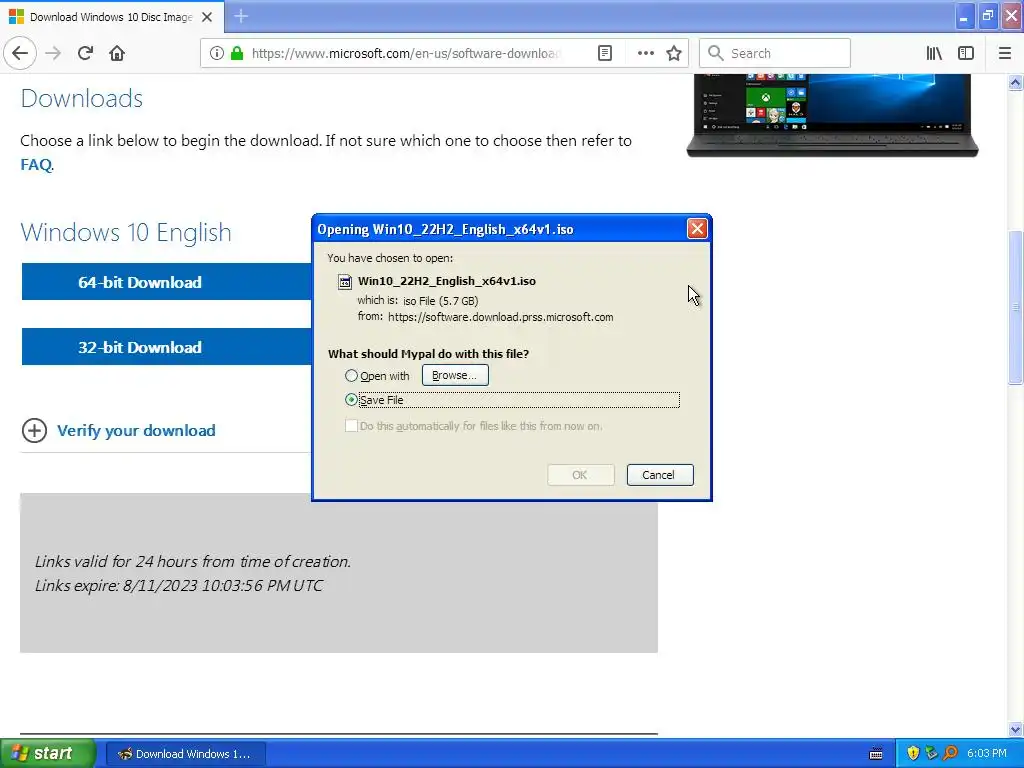Click the laptop image thumbnail

click(832, 115)
